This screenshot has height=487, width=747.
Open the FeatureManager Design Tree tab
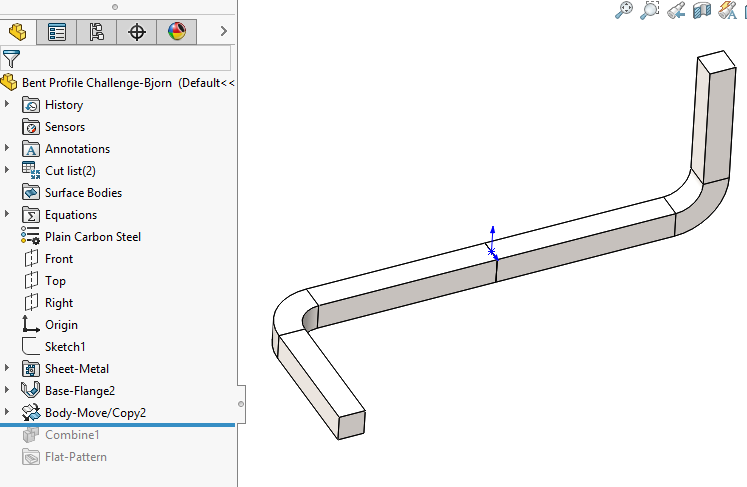18,32
